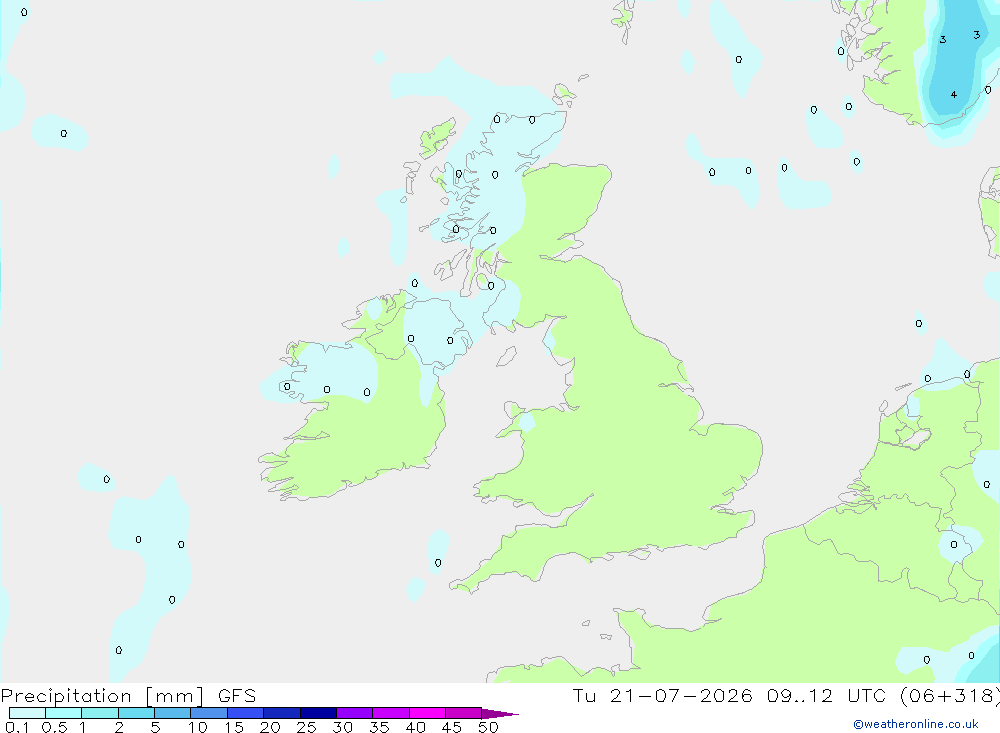Screen dimensions: 1000x733
Task: Click the legend scale label "45"
Action: (x=452, y=727)
